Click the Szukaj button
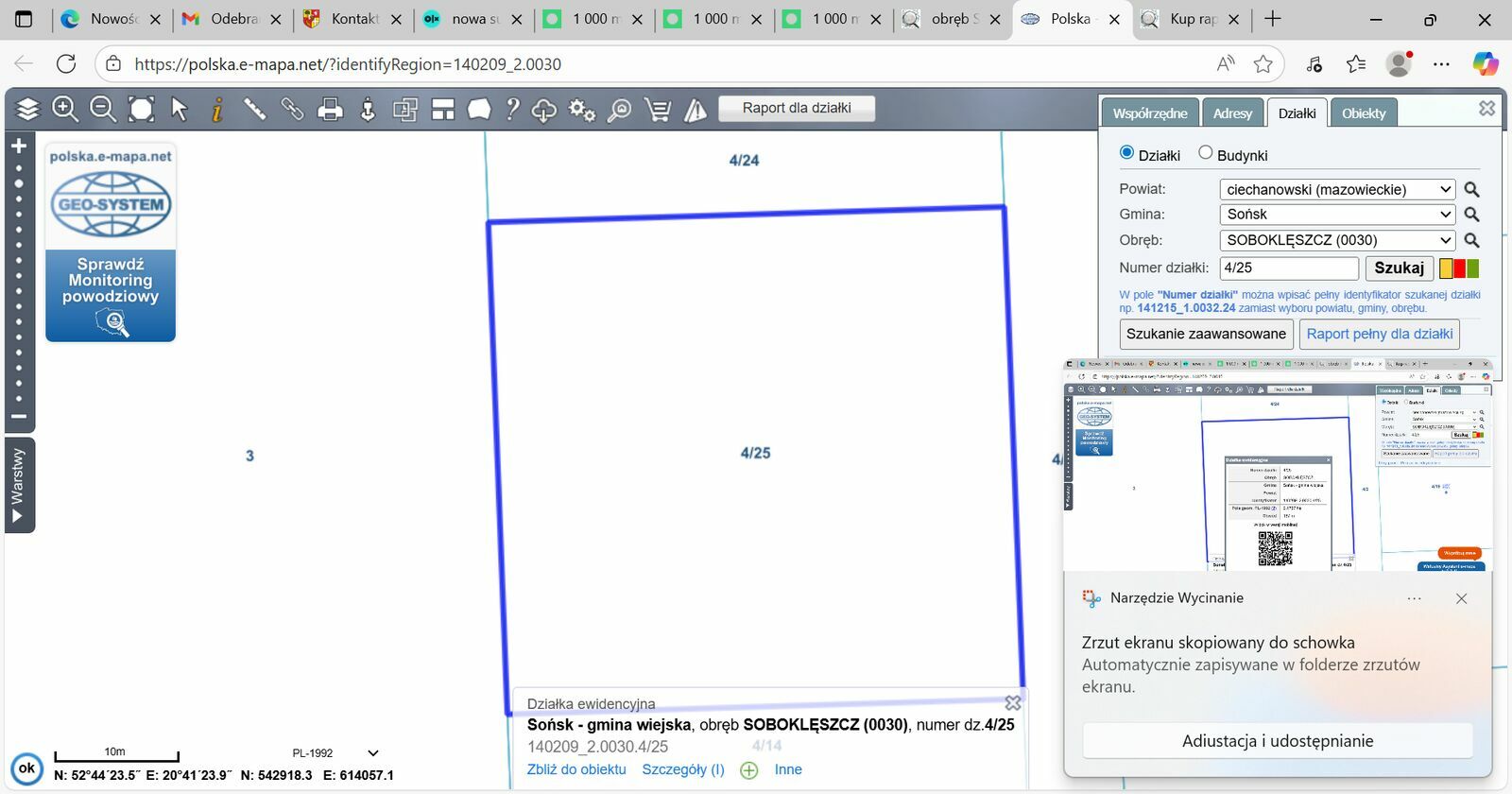This screenshot has width=1512, height=794. pyautogui.click(x=1400, y=268)
